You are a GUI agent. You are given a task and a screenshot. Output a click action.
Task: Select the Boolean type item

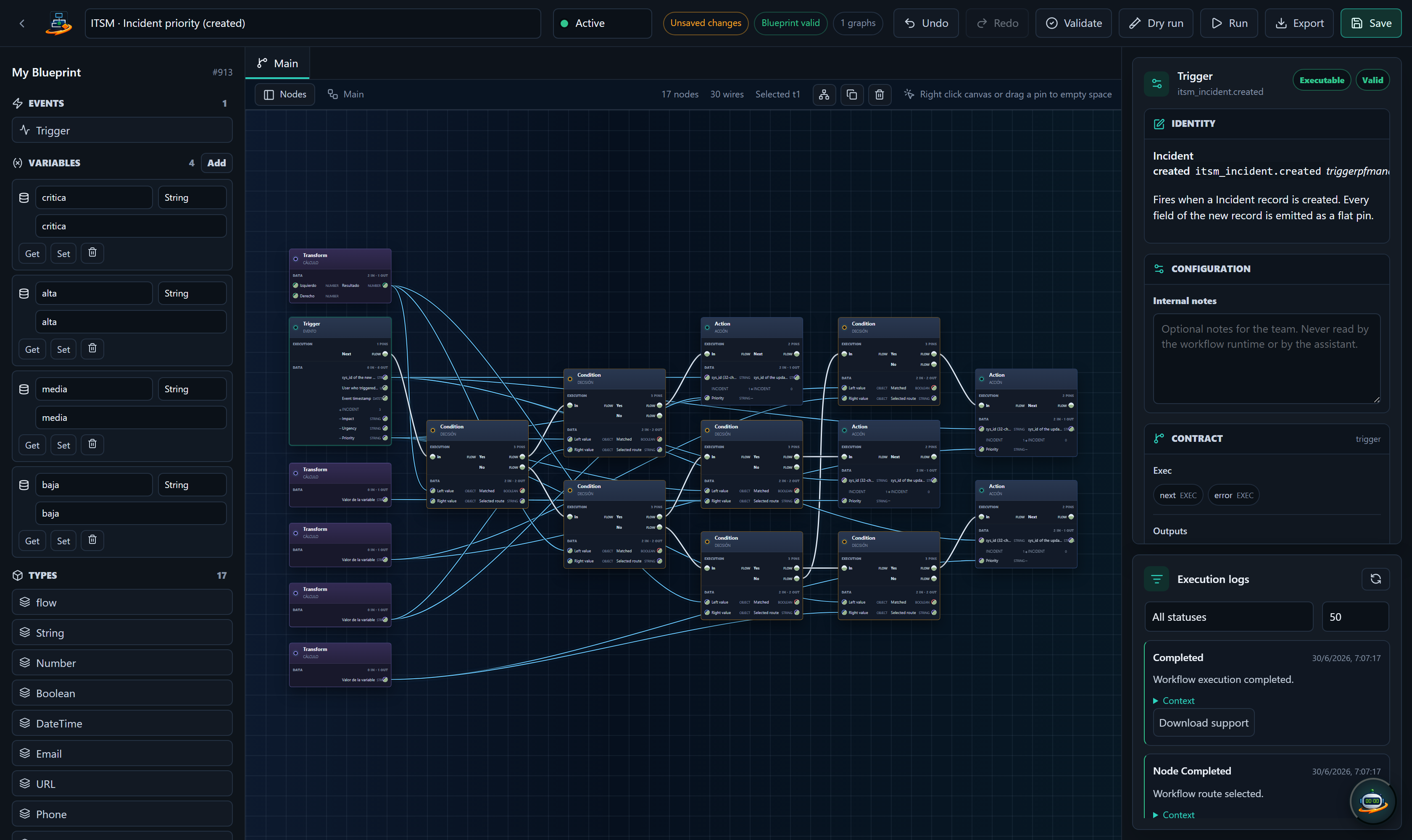click(122, 693)
